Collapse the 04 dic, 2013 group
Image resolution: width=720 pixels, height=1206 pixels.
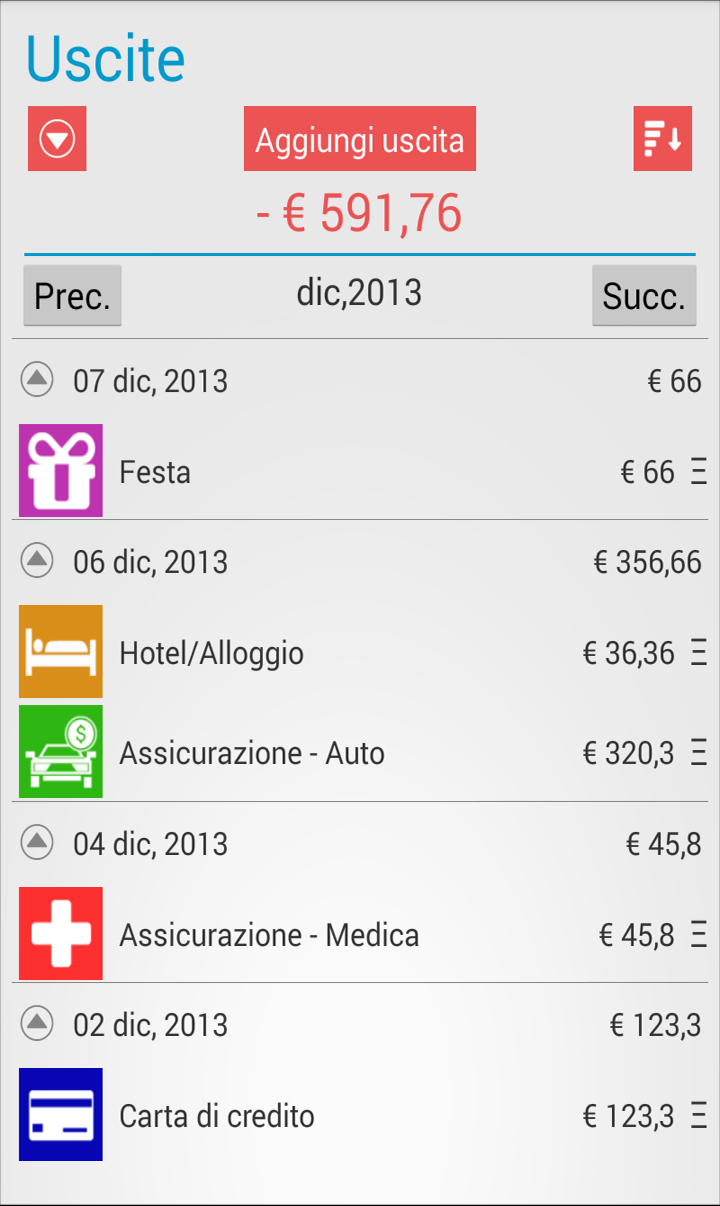click(x=37, y=843)
